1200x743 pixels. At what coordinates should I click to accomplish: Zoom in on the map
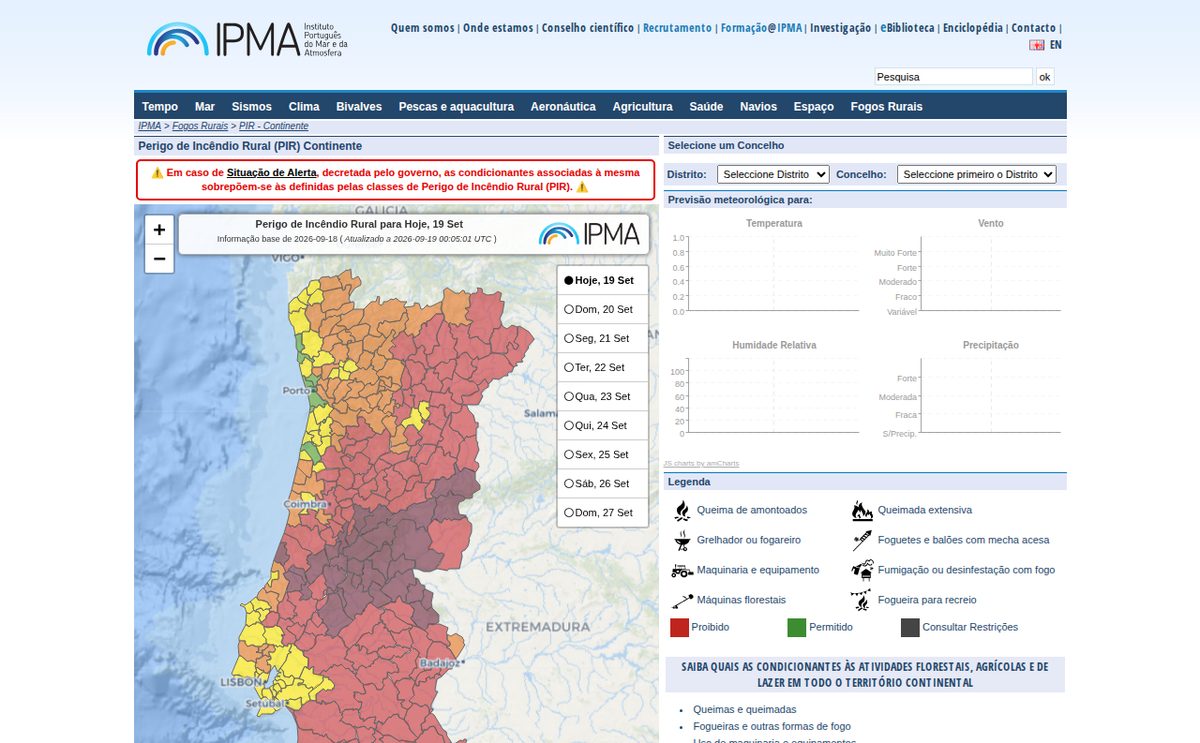coord(159,230)
